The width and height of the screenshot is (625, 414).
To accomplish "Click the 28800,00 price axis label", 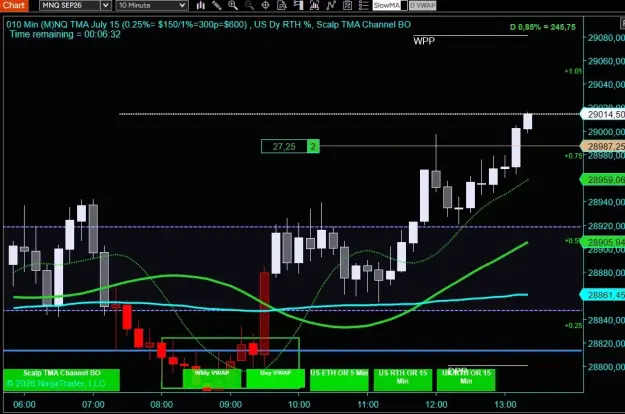I will click(606, 367).
